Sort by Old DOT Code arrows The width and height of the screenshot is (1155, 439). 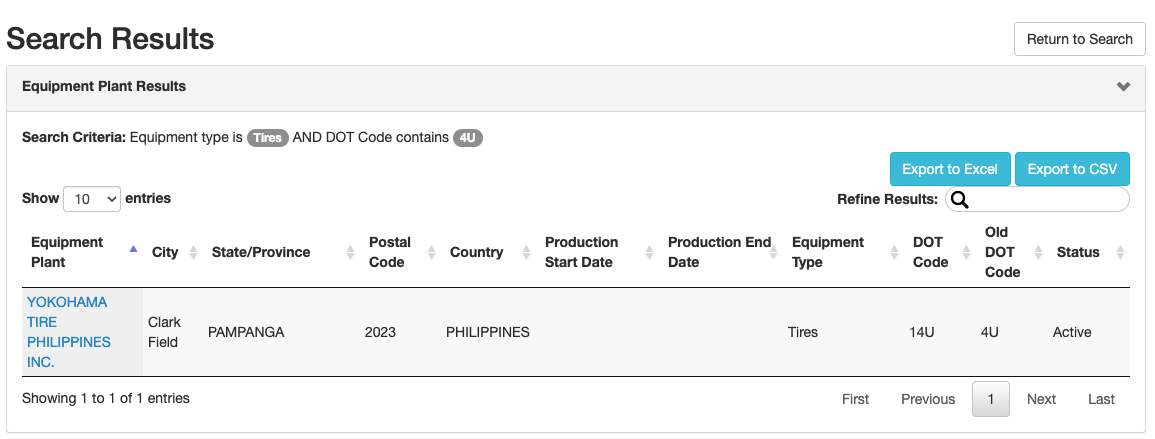click(x=1037, y=253)
